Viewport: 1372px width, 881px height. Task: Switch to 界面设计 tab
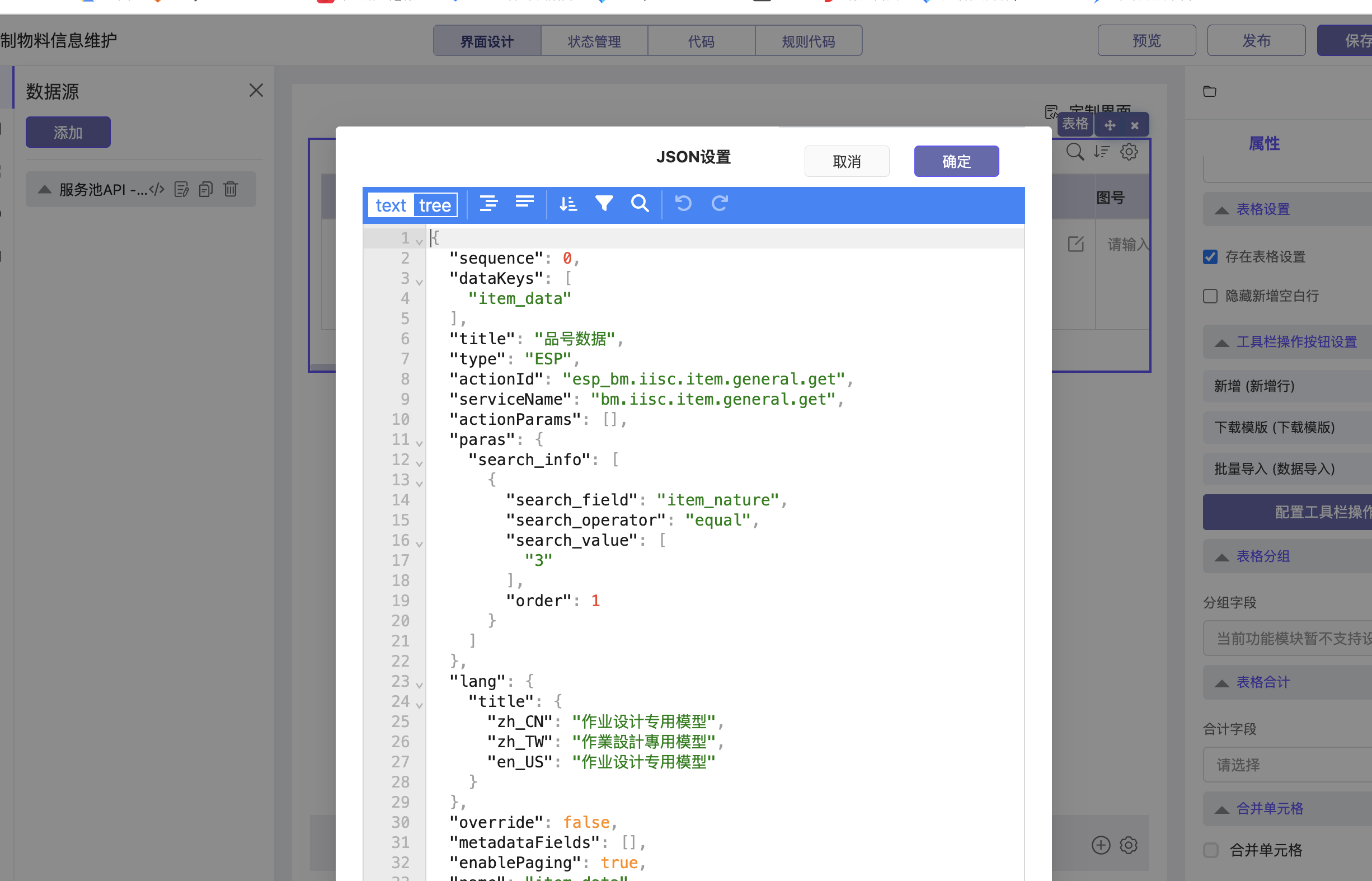pyautogui.click(x=487, y=41)
